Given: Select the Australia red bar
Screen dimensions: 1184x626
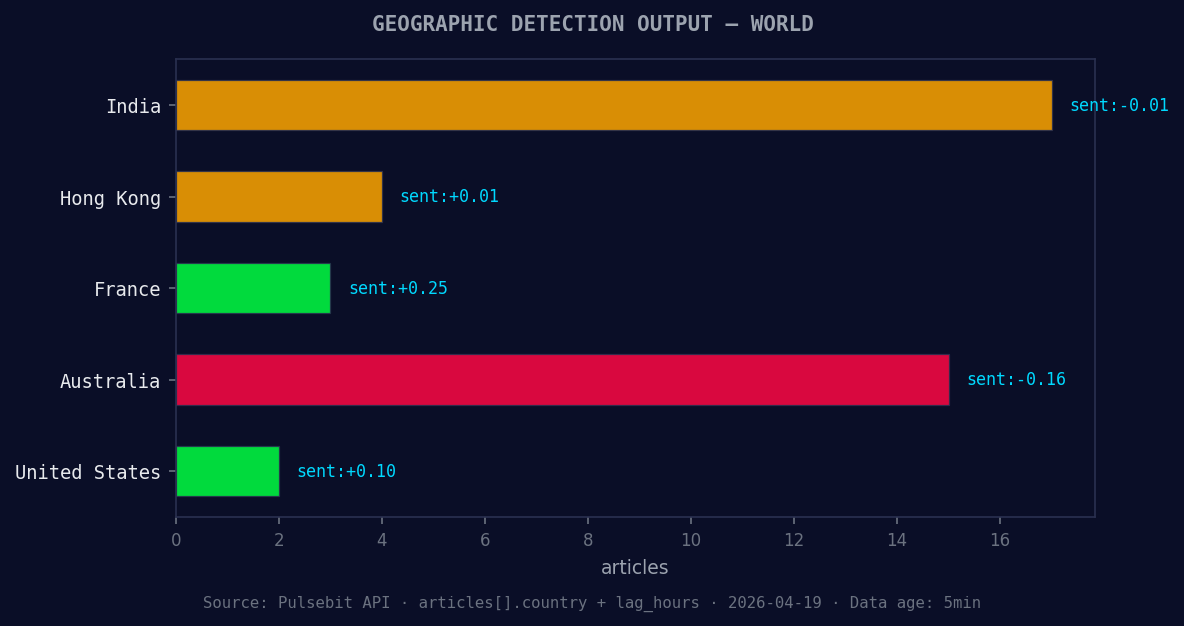Looking at the screenshot, I should 560,380.
